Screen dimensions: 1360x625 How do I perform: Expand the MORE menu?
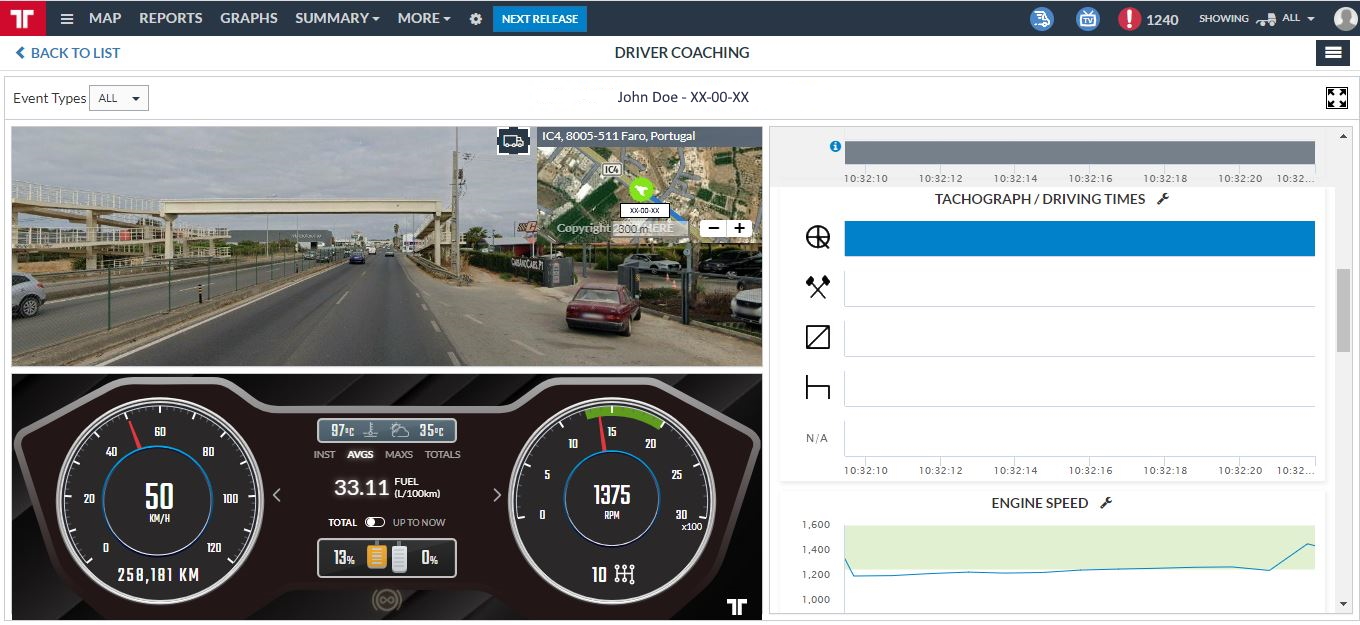tap(423, 19)
